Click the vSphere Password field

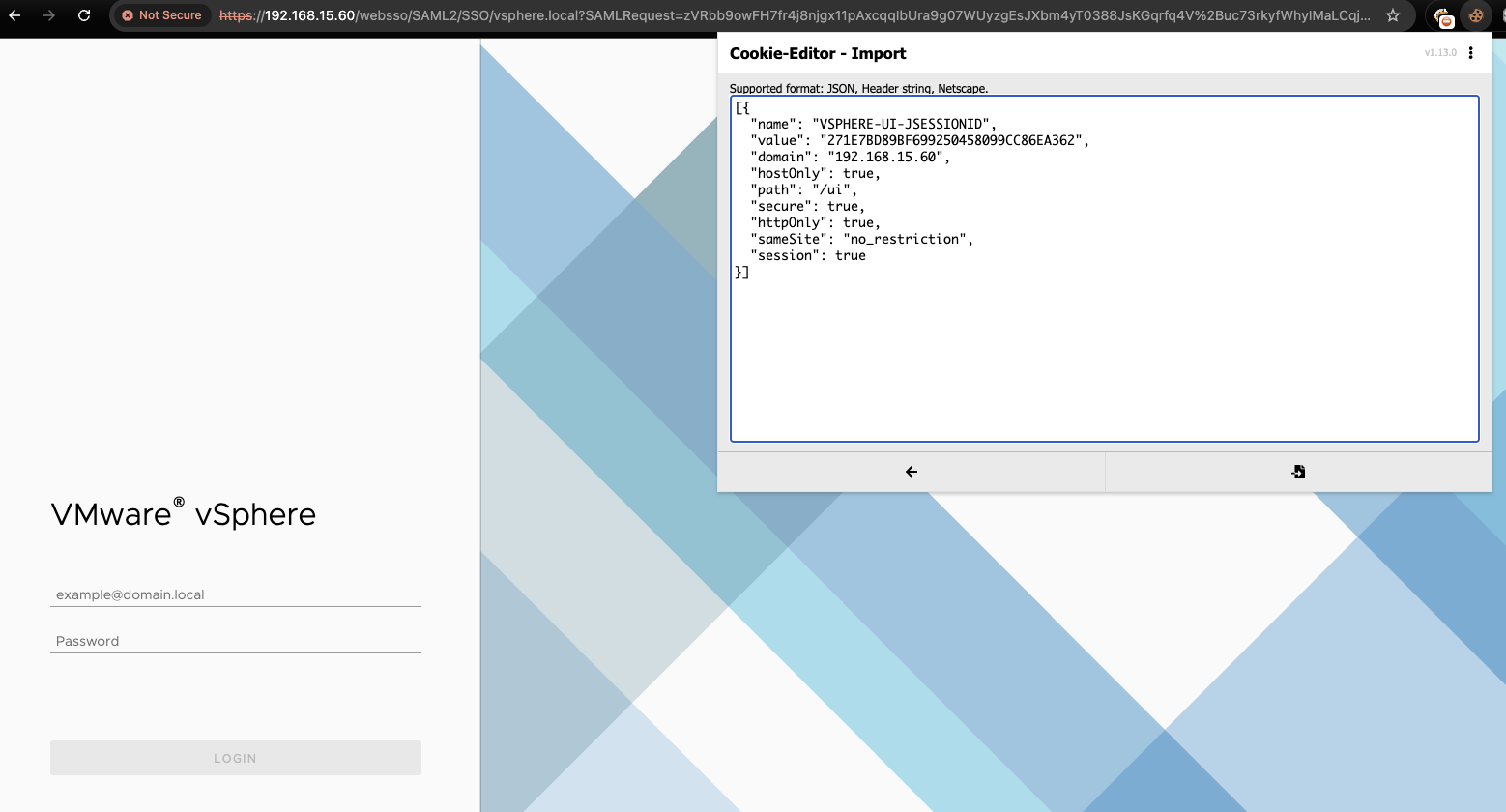[x=236, y=641]
